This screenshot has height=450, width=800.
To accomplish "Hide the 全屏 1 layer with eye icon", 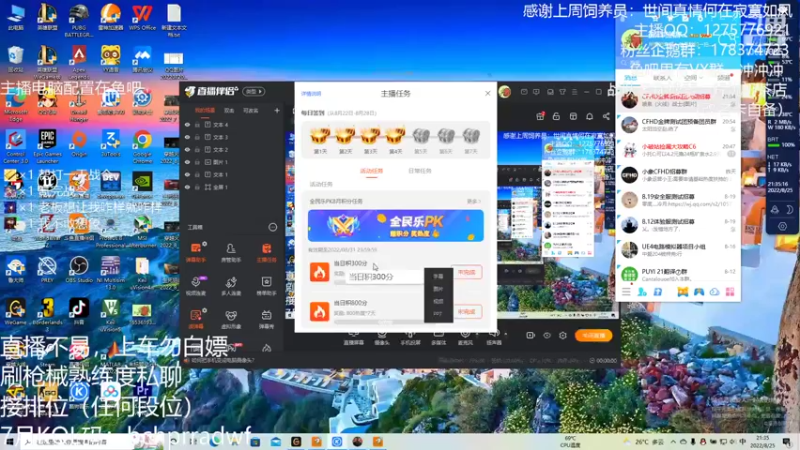I will (187, 187).
